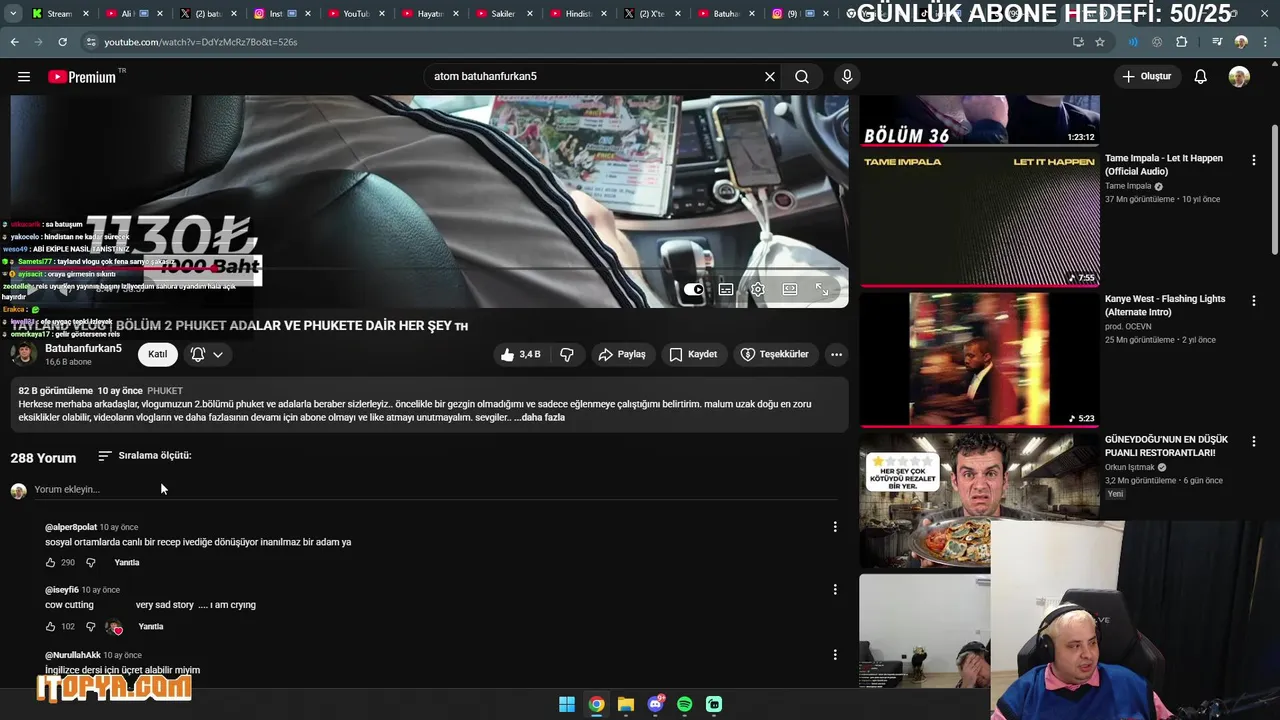
Task: Toggle subtitles in the video player
Action: click(726, 289)
